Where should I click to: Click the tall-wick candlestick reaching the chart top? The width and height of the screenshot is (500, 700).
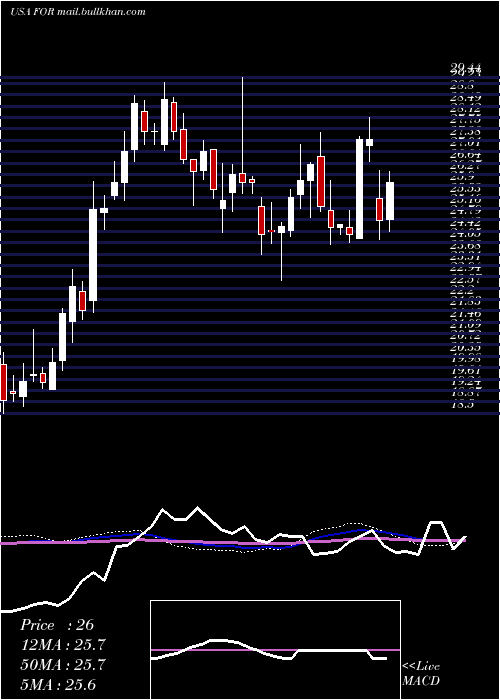(242, 135)
